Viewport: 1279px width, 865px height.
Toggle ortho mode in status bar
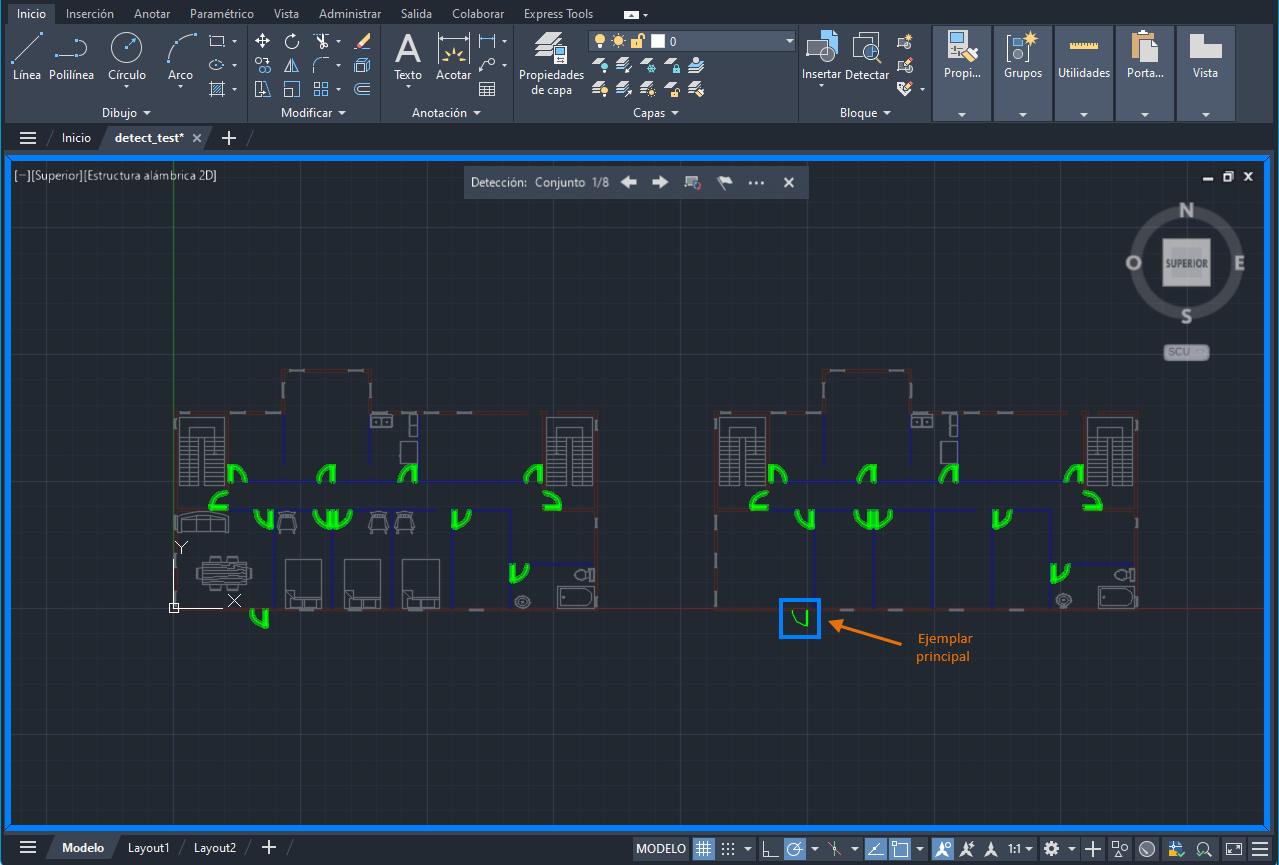[x=770, y=848]
